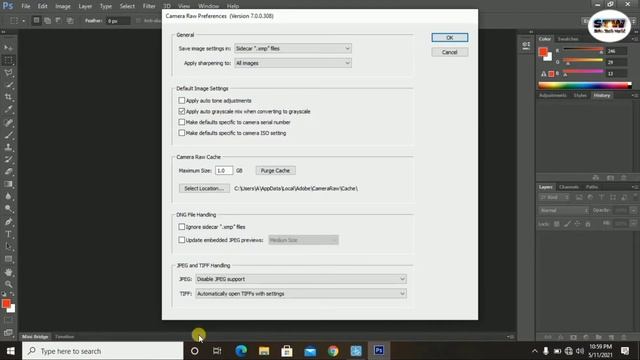The width and height of the screenshot is (640, 360).
Task: Enable Ignore sidecar .xmp files
Action: pos(182,227)
